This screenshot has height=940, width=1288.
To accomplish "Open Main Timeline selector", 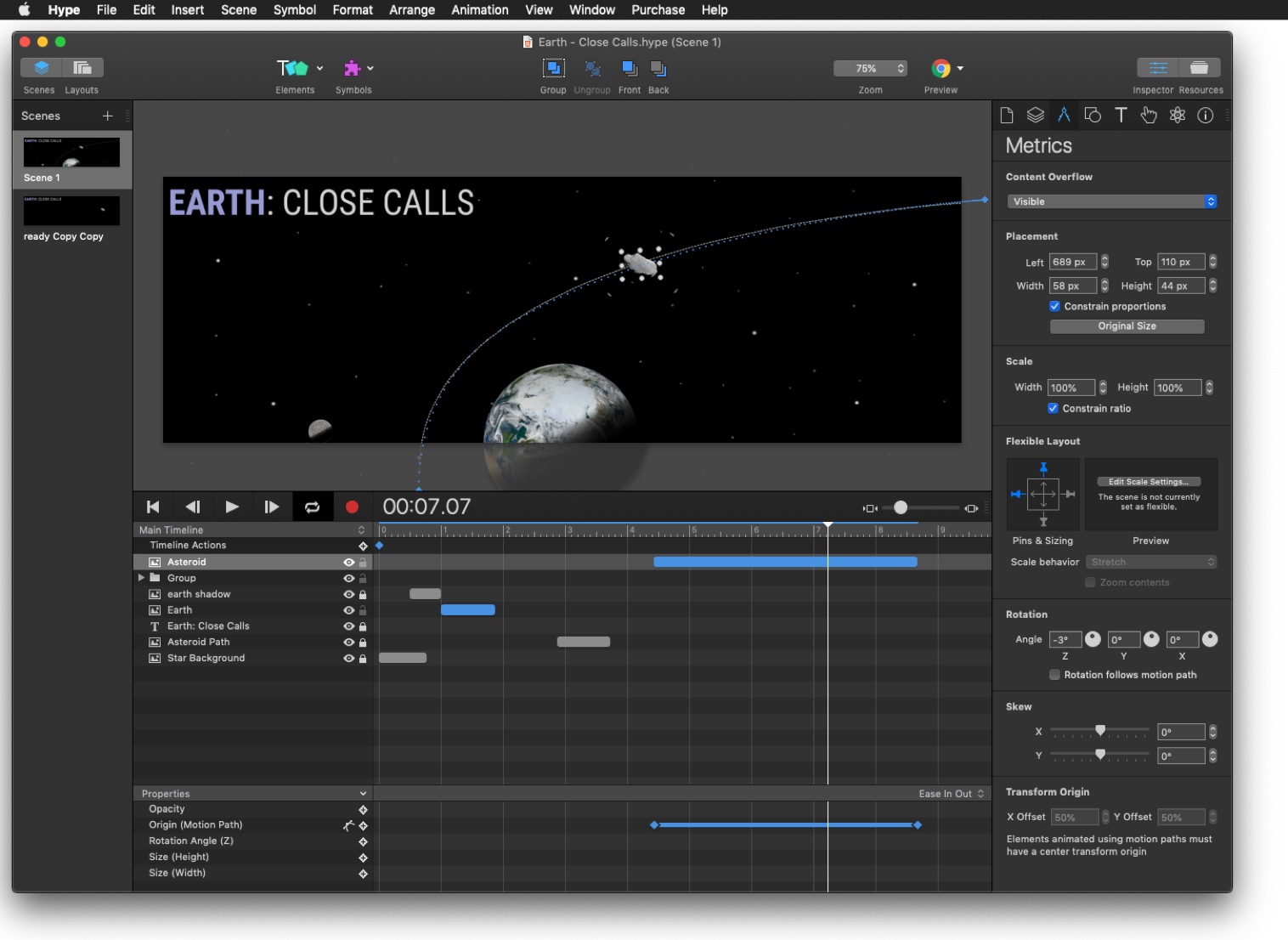I will (251, 530).
